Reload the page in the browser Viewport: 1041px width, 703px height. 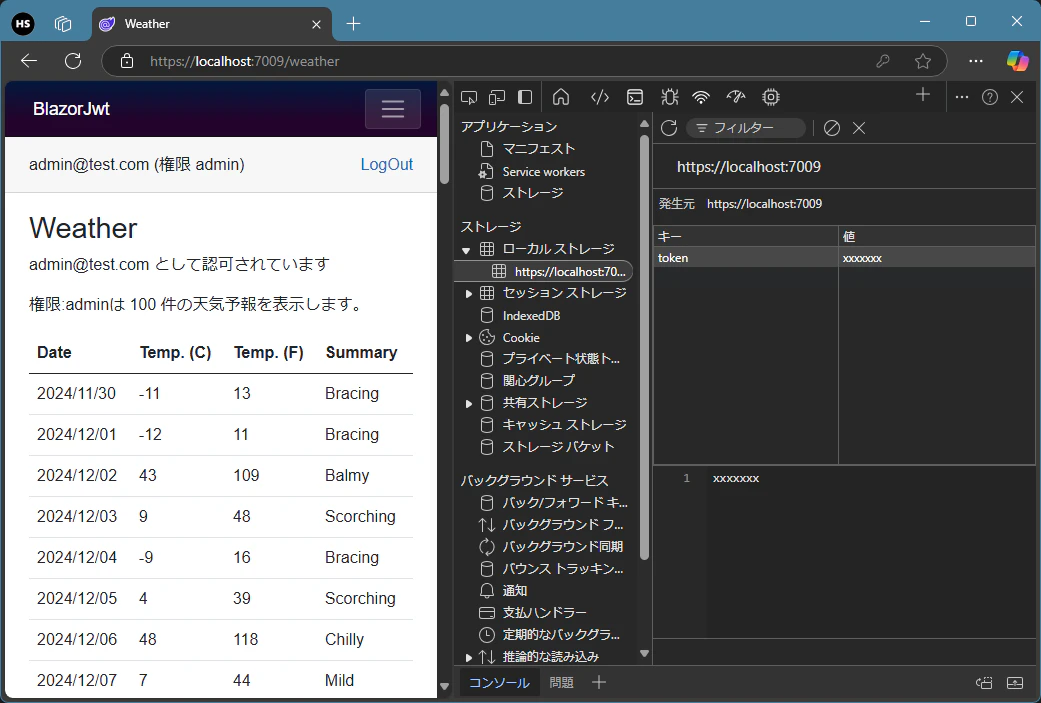pos(73,61)
